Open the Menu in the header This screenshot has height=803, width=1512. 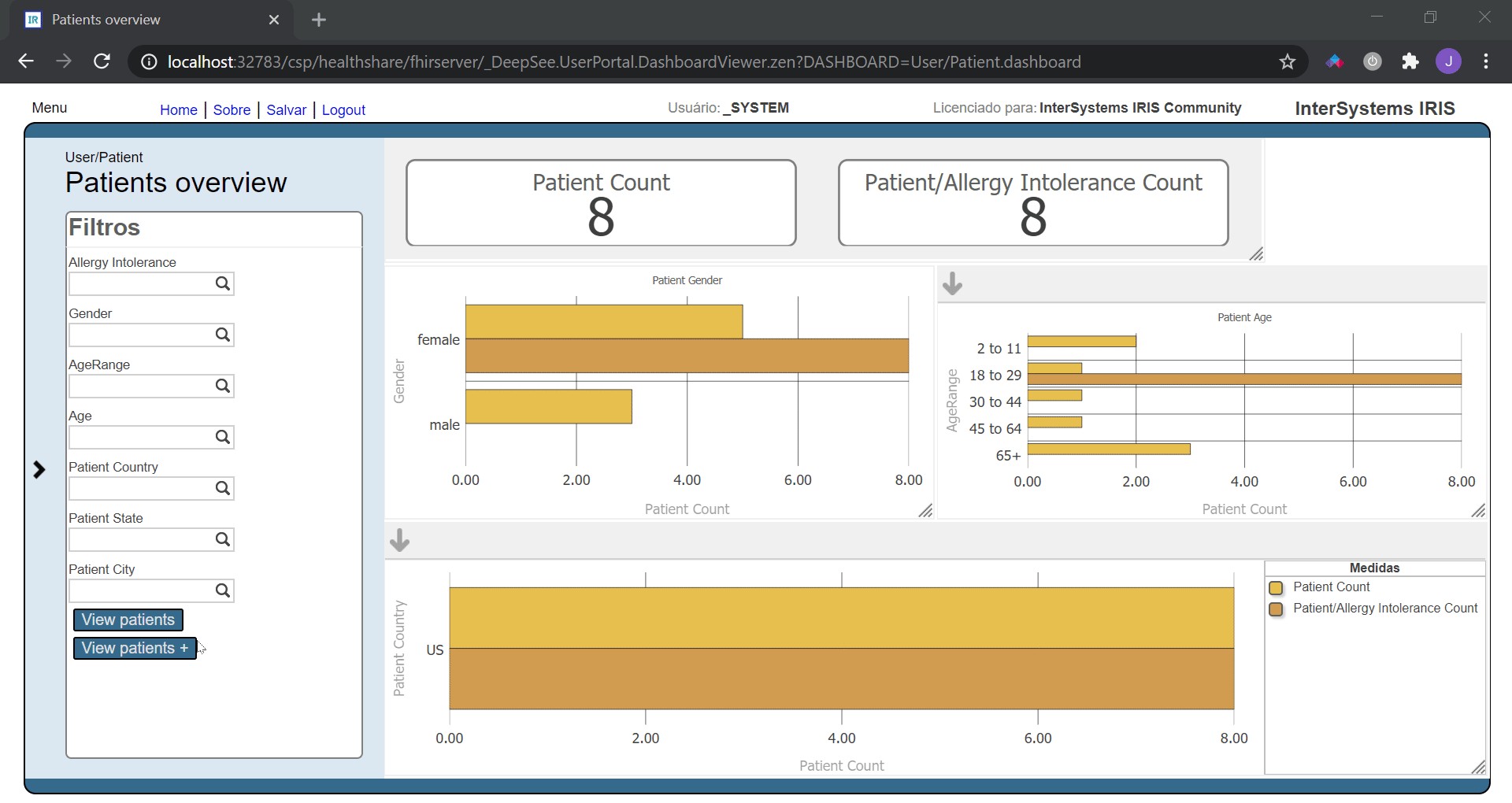point(50,108)
